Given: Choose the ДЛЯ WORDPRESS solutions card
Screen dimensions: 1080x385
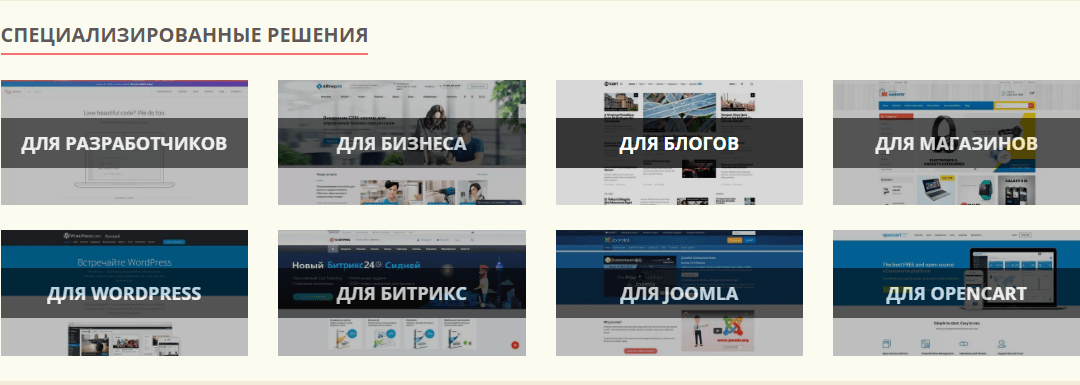Looking at the screenshot, I should point(124,293).
